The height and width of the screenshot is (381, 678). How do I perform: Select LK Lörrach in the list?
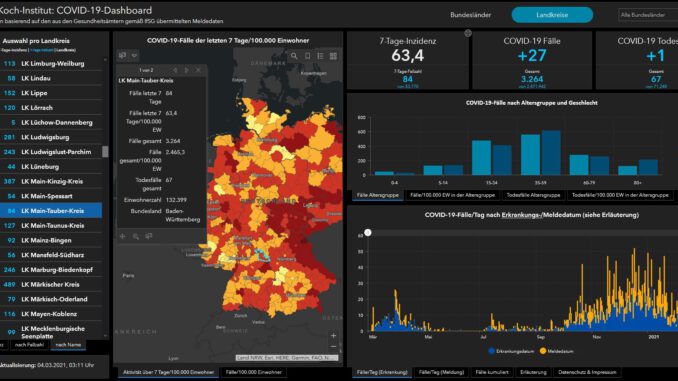click(x=51, y=108)
